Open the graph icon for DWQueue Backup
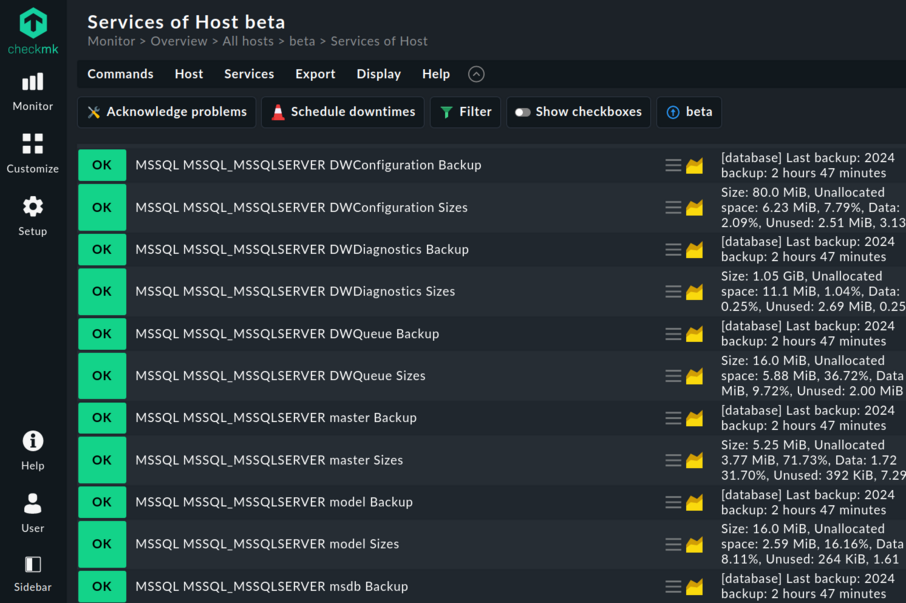This screenshot has width=906, height=603. (695, 334)
